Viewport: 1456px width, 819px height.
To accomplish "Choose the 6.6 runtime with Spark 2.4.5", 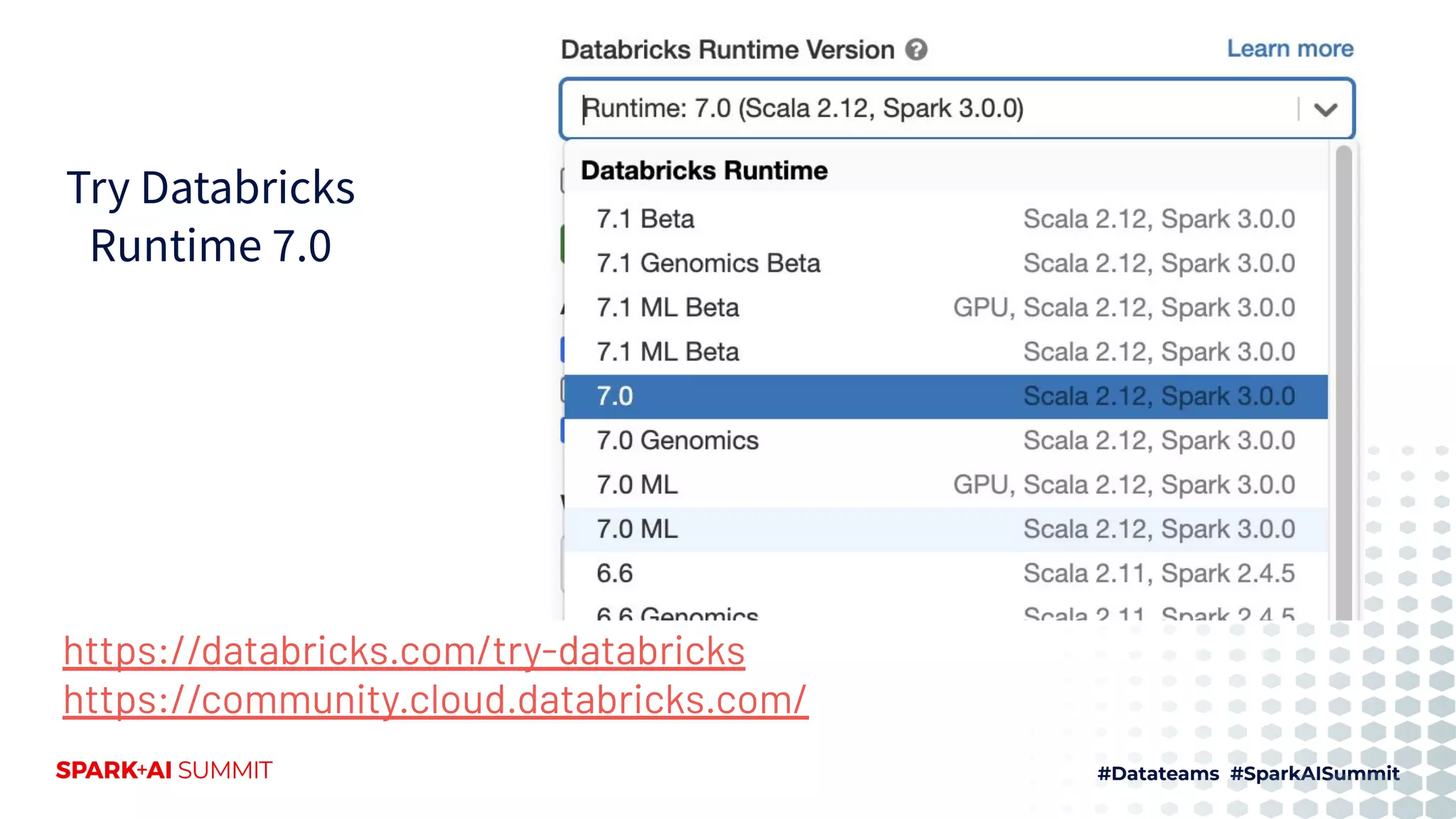I will click(946, 573).
